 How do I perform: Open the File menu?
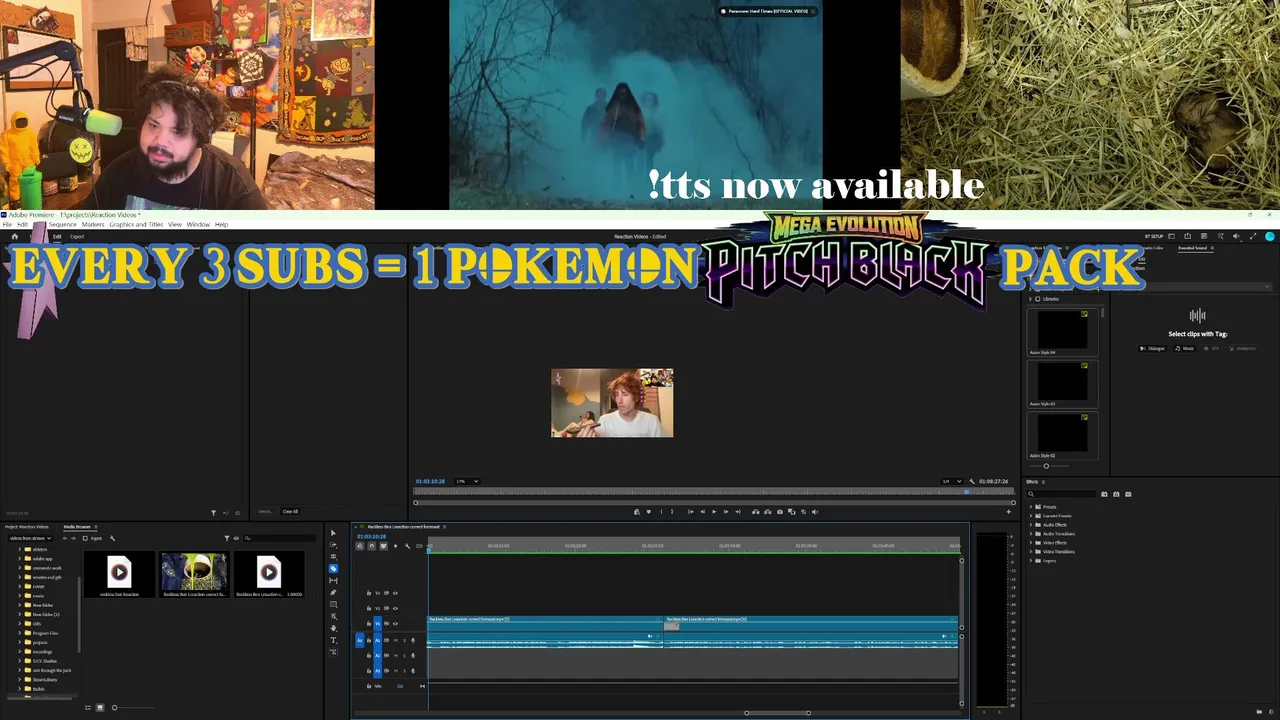(x=7, y=224)
